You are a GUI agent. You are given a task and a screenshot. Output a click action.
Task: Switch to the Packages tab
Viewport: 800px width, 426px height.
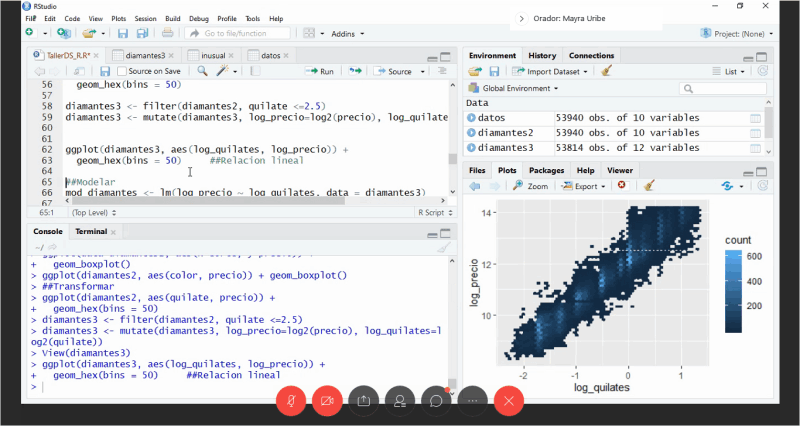coord(546,170)
